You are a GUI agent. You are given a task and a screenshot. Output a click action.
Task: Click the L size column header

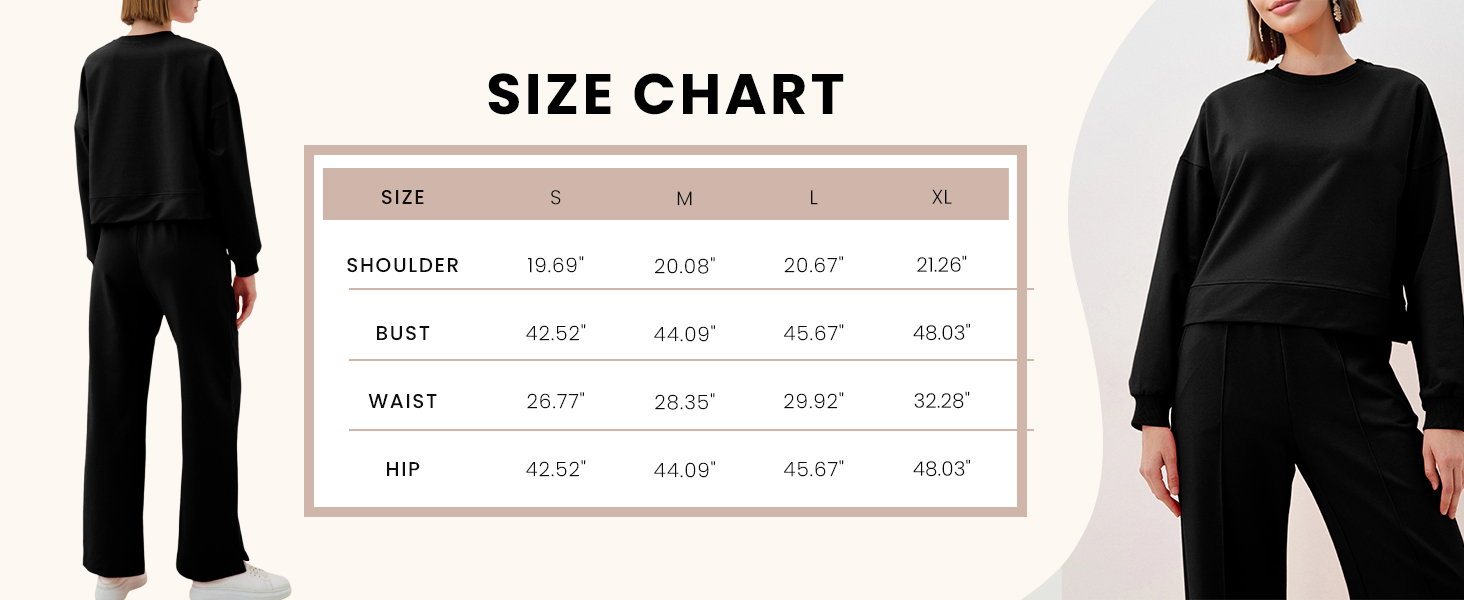click(x=814, y=198)
